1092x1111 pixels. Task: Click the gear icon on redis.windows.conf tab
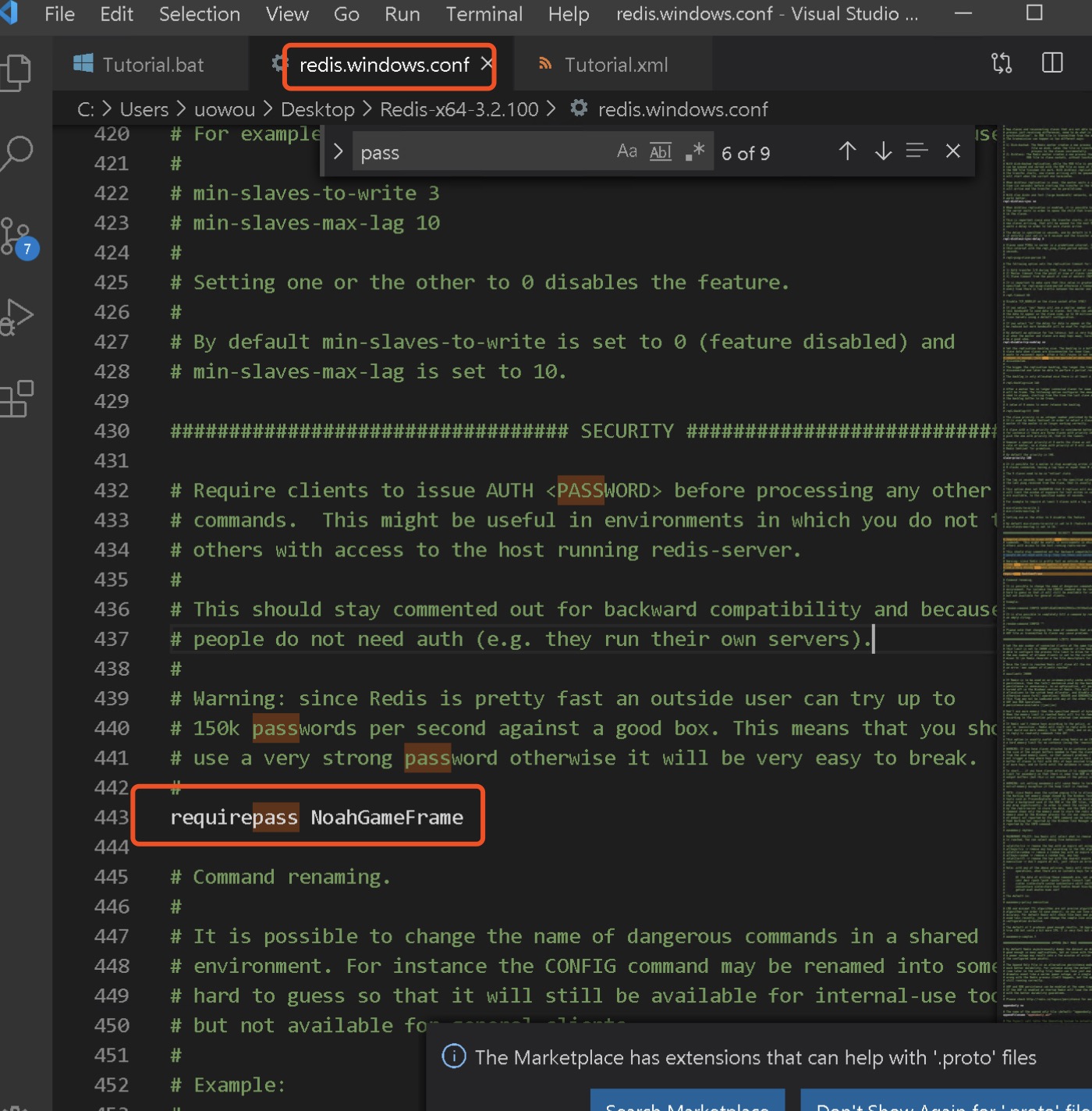point(279,63)
